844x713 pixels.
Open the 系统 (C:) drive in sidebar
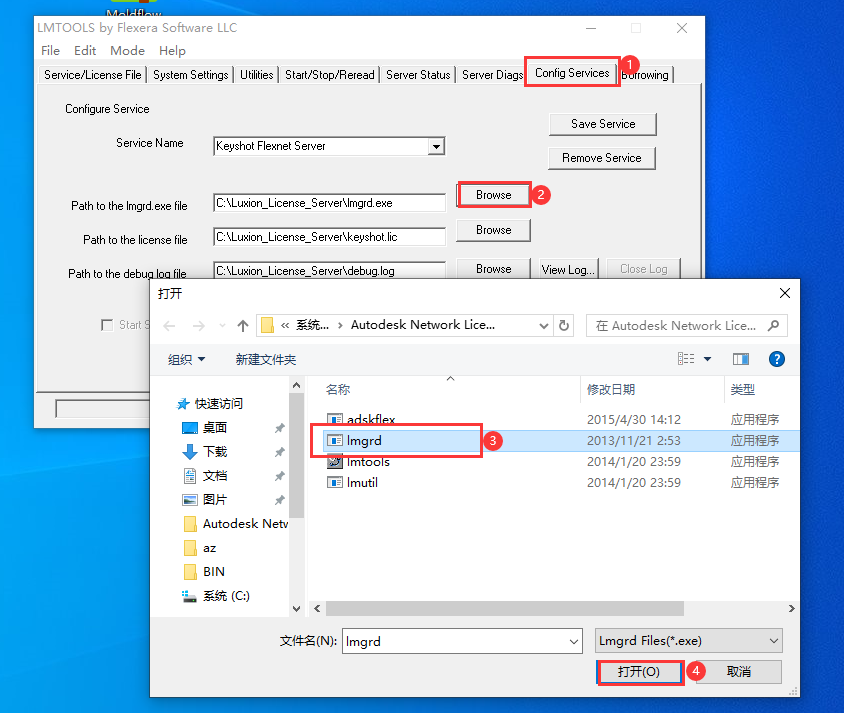tap(225, 596)
